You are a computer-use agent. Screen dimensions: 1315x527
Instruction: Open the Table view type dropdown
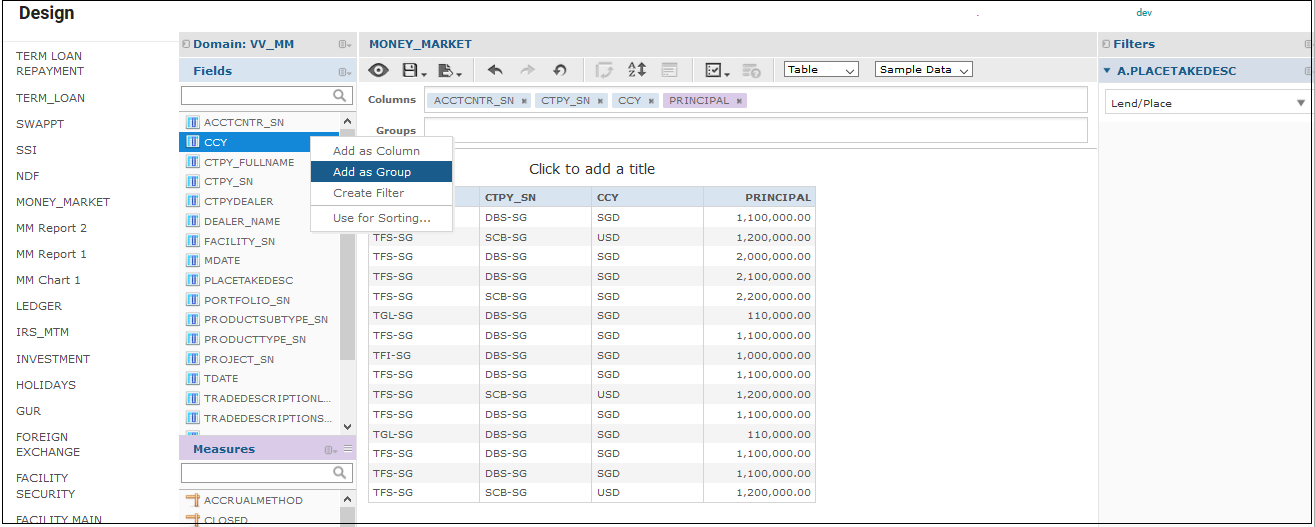pyautogui.click(x=821, y=70)
